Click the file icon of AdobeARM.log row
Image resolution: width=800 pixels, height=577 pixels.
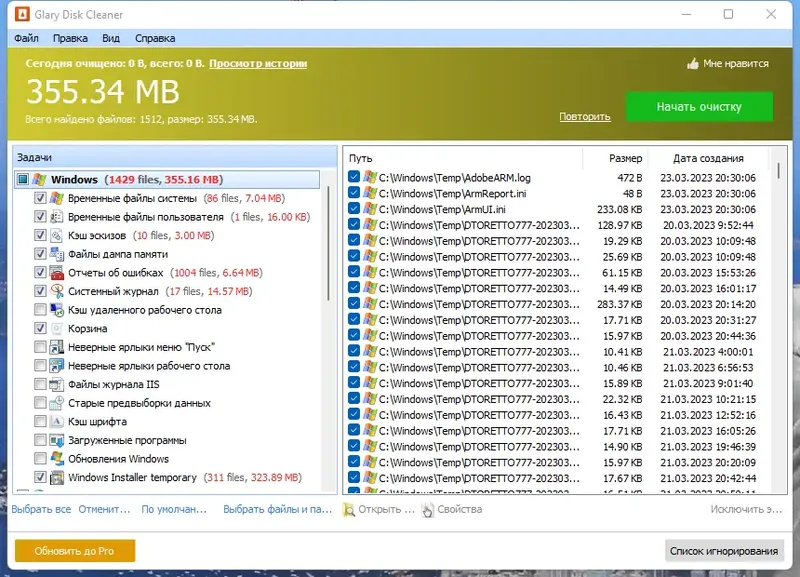click(370, 177)
